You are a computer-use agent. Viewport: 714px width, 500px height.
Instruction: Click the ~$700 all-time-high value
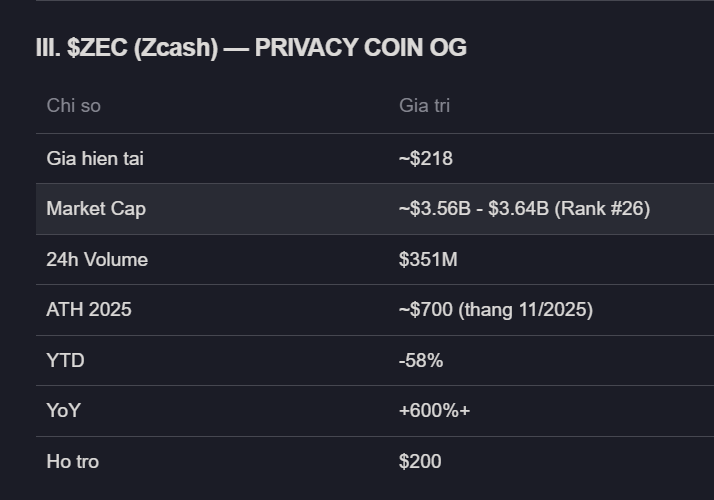click(x=426, y=310)
